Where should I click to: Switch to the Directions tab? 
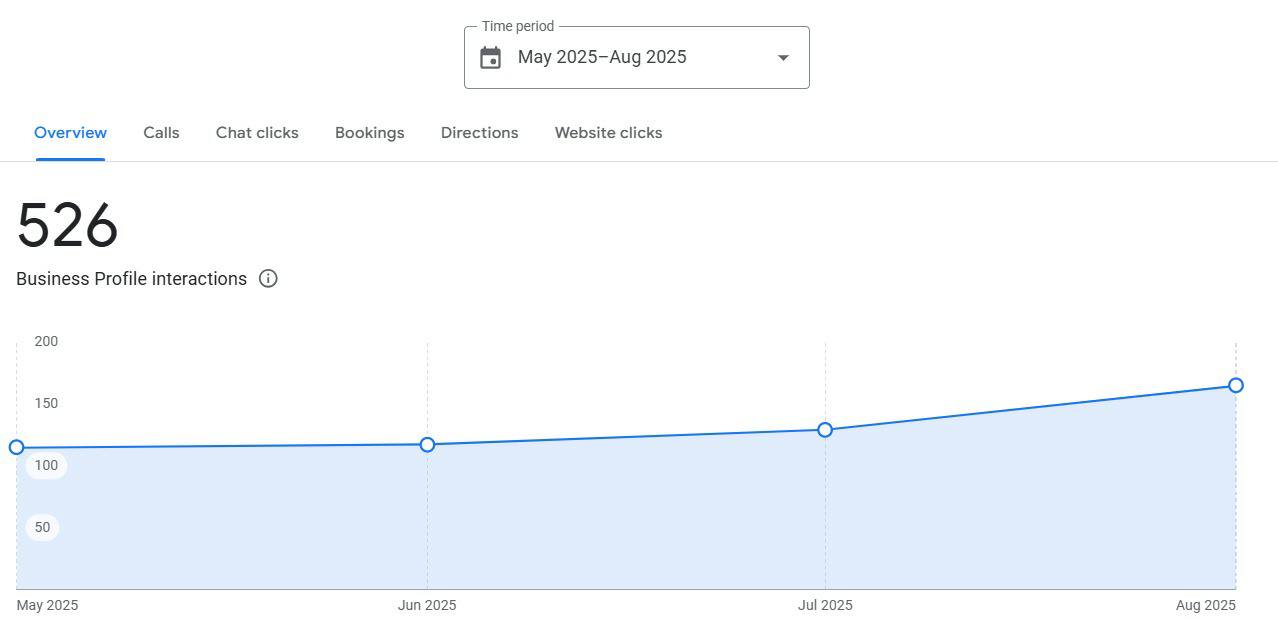pyautogui.click(x=479, y=133)
